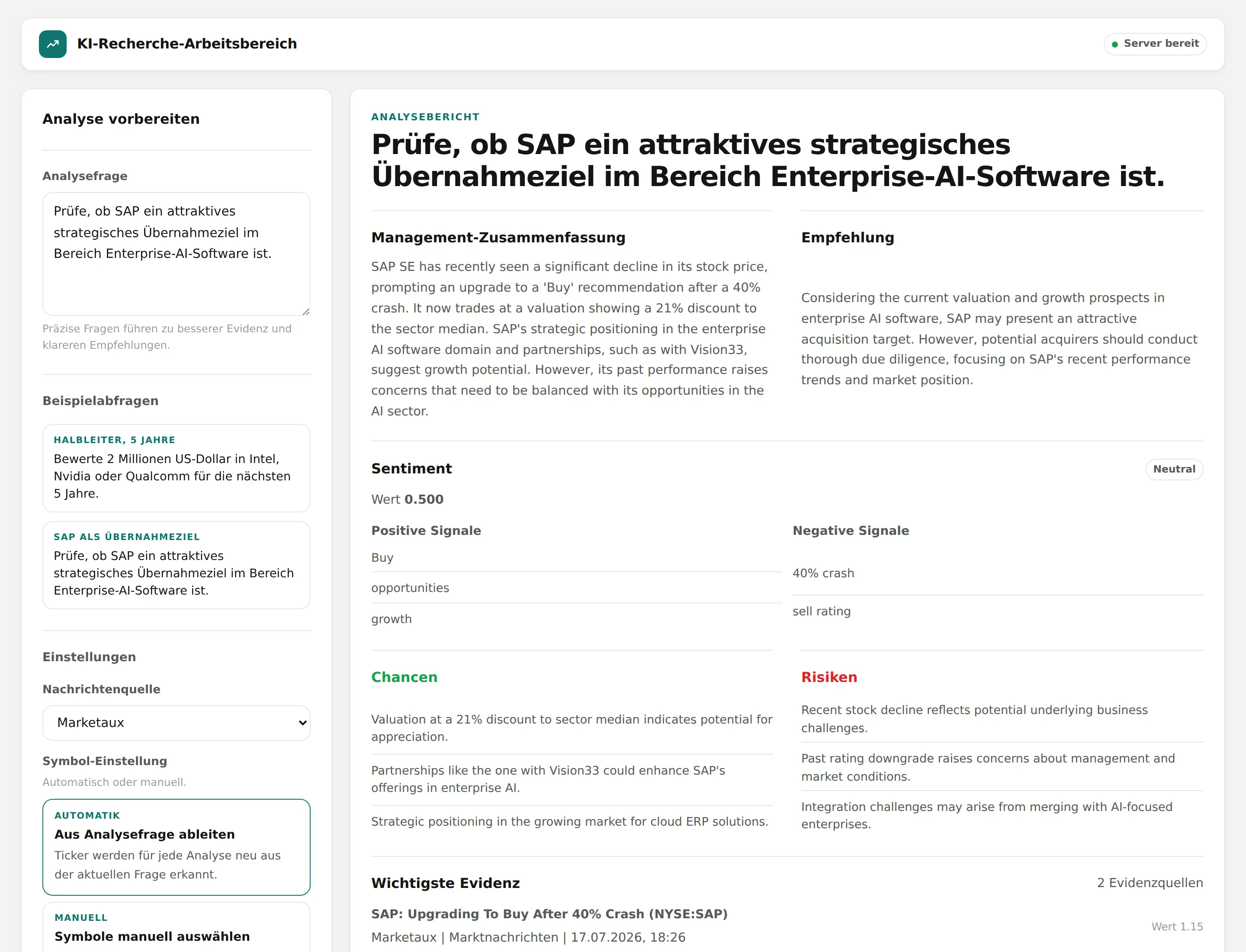The width and height of the screenshot is (1246, 952).
Task: Click the large report title about SAP Übernahmeziel
Action: pyautogui.click(x=768, y=160)
